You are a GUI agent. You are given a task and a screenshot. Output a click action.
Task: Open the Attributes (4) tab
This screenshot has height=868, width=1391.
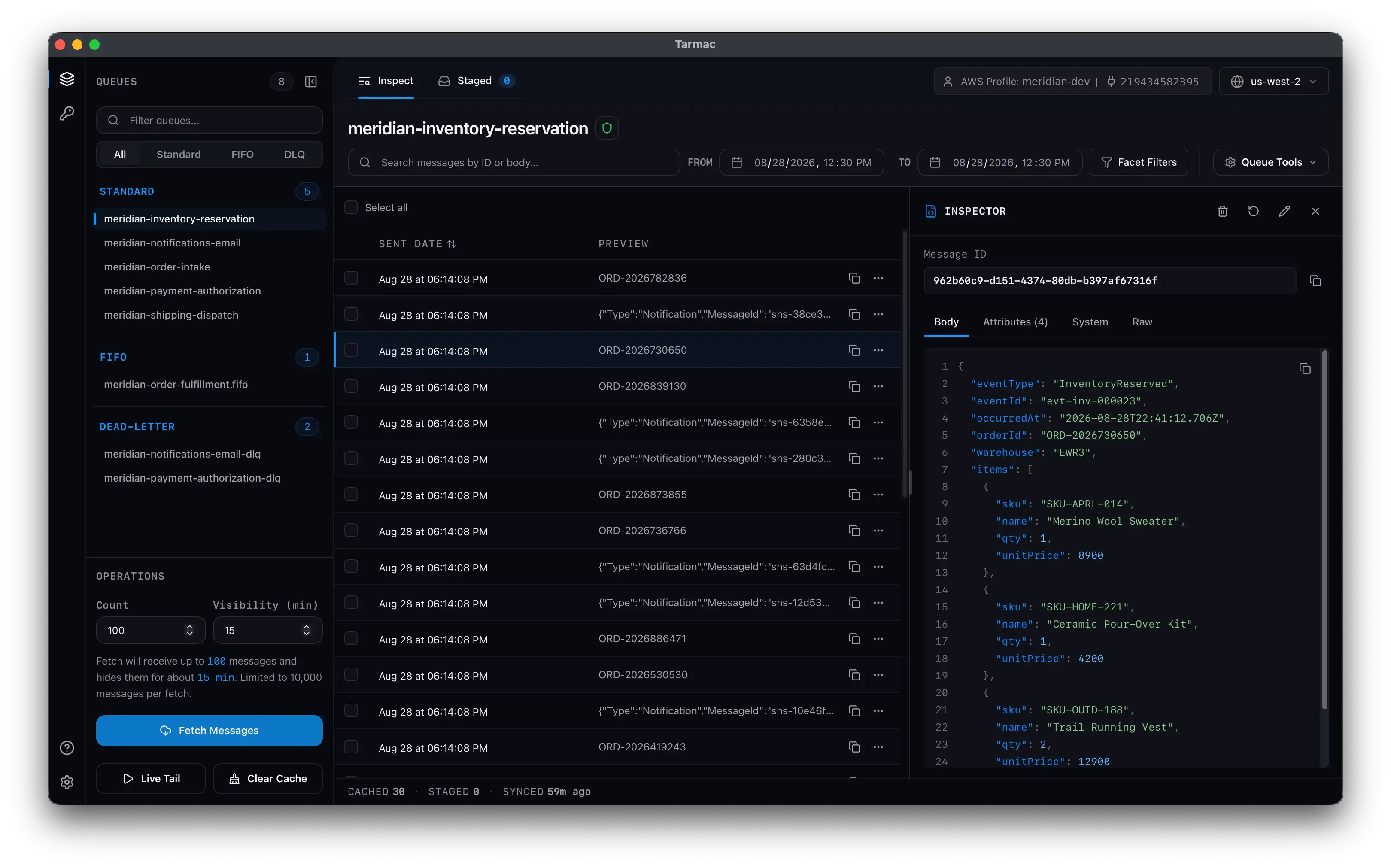(x=1015, y=322)
